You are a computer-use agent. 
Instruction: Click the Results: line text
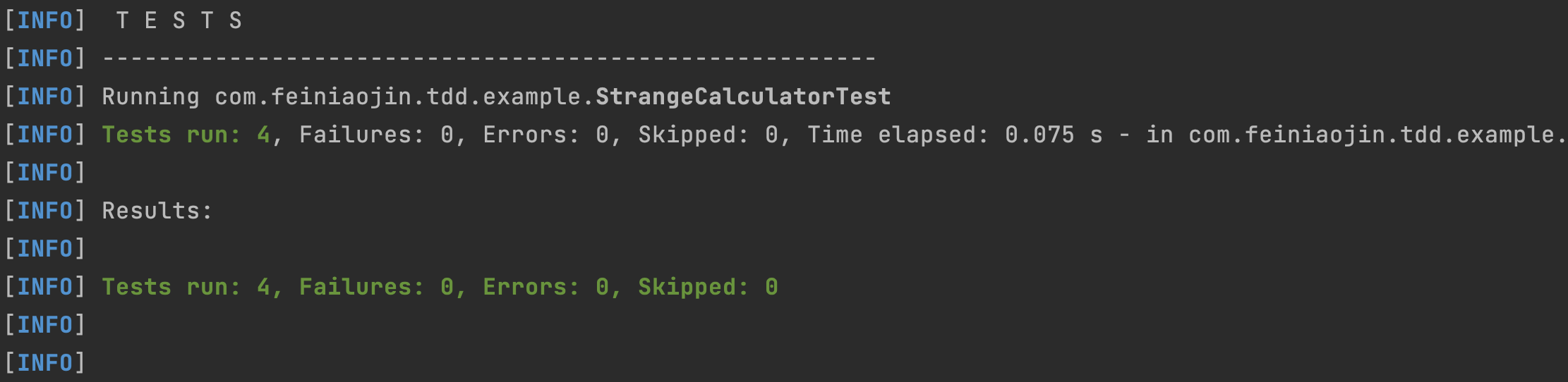157,211
